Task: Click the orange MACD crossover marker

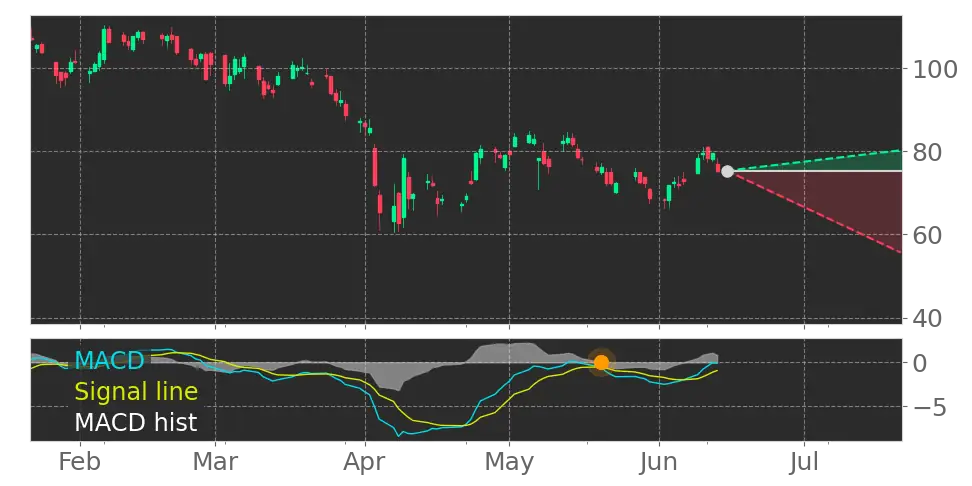Action: pyautogui.click(x=601, y=363)
